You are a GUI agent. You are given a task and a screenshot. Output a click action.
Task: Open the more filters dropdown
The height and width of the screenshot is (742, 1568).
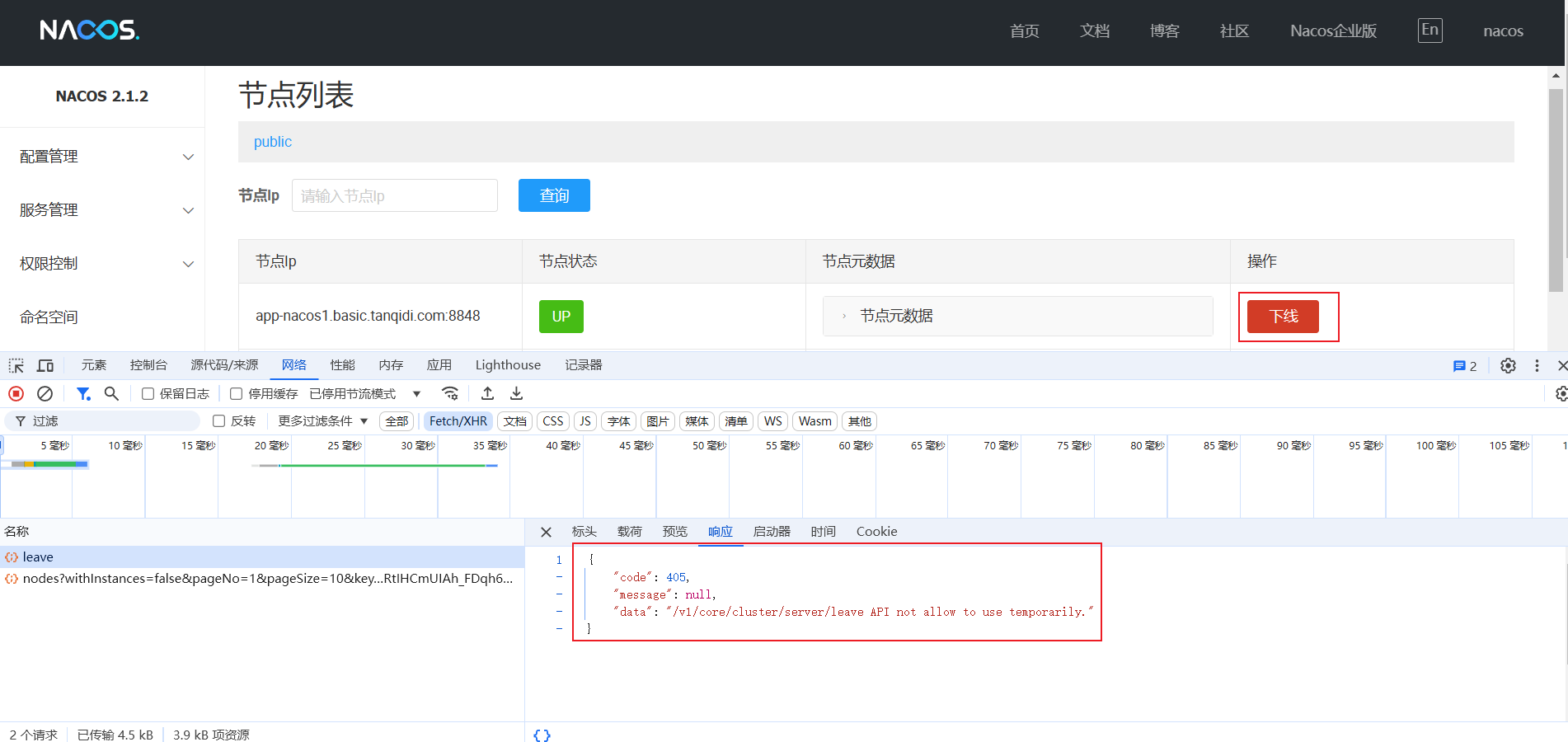323,421
